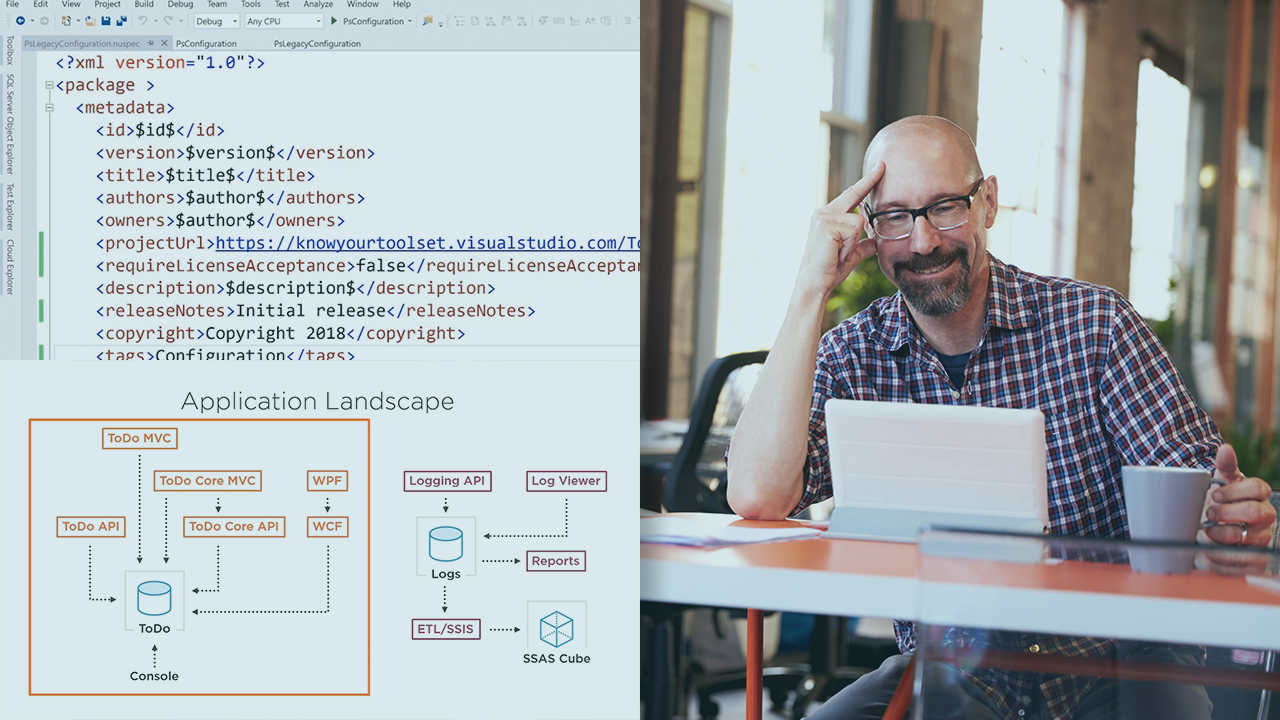
Task: Open the SQL Server Object Explorer panel
Action: pyautogui.click(x=10, y=124)
